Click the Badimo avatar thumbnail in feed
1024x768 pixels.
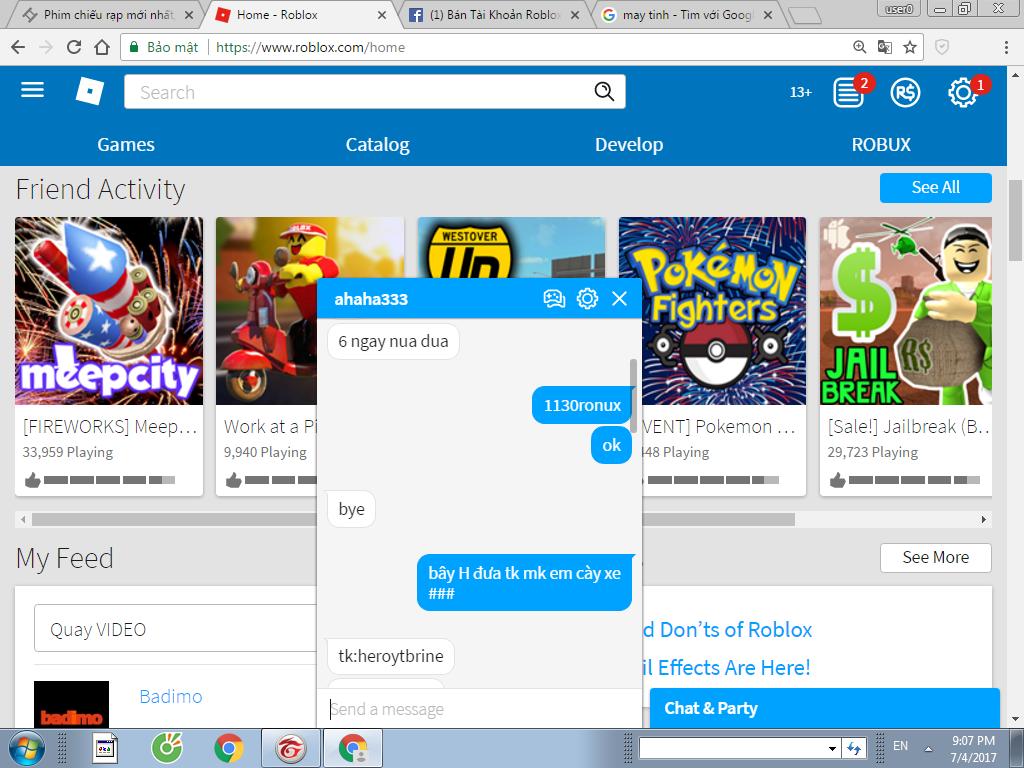(x=71, y=704)
